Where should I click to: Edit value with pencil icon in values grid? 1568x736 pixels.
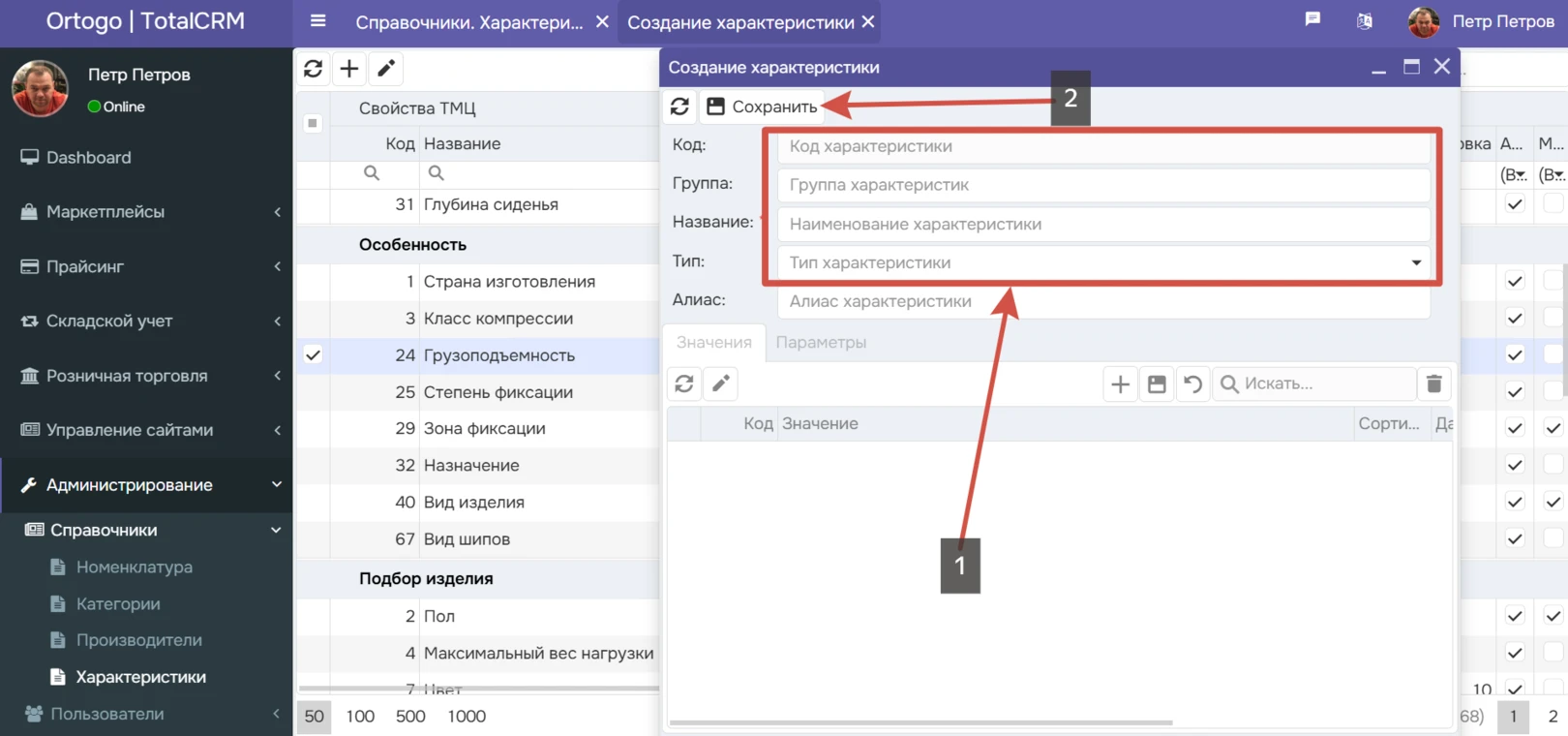[721, 384]
